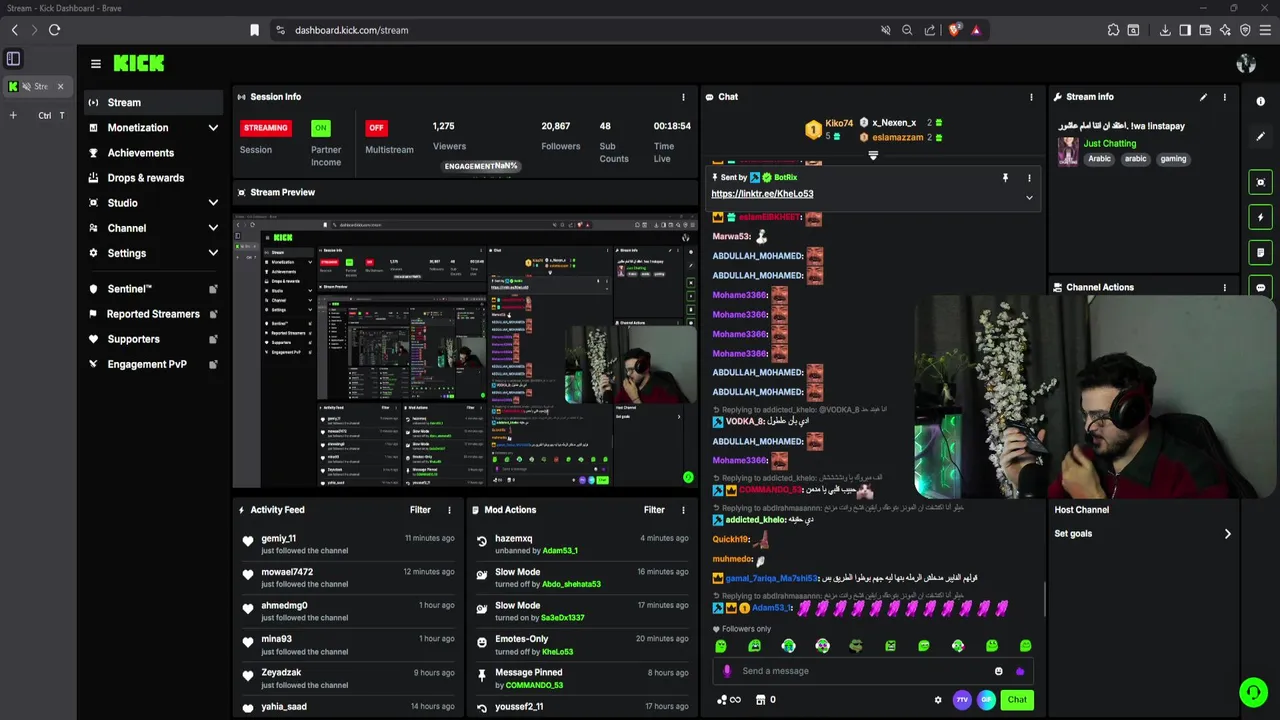Toggle Brave sidebar panel
The image size is (1280, 720).
tap(1185, 30)
